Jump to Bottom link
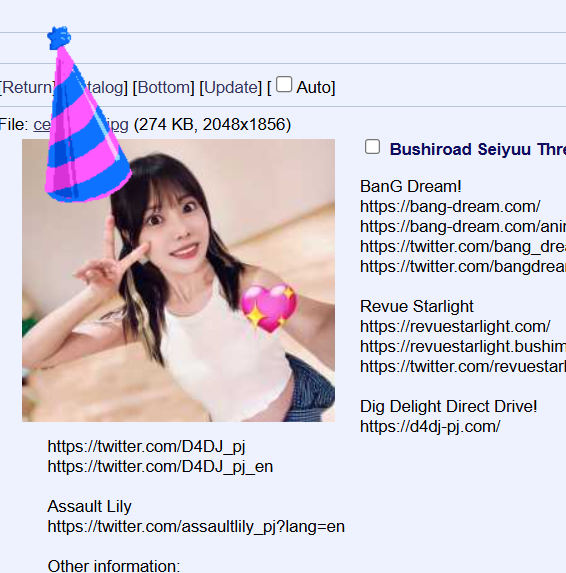Viewport: 566px width, 573px height. pos(163,88)
